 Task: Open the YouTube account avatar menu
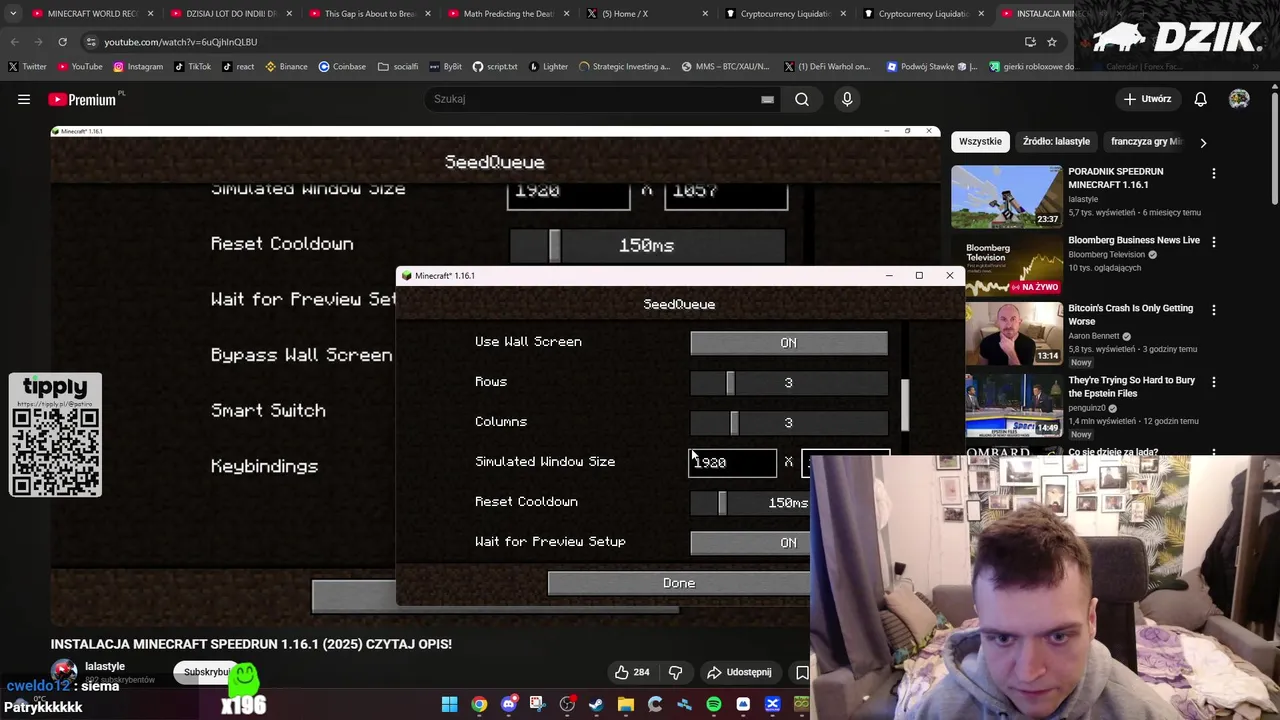pos(1239,99)
